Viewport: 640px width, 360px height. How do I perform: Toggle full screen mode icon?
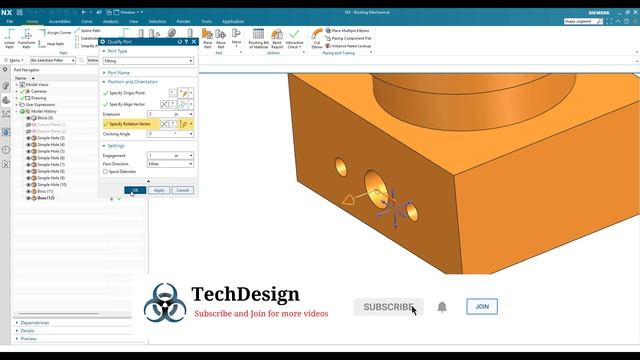[609, 21]
